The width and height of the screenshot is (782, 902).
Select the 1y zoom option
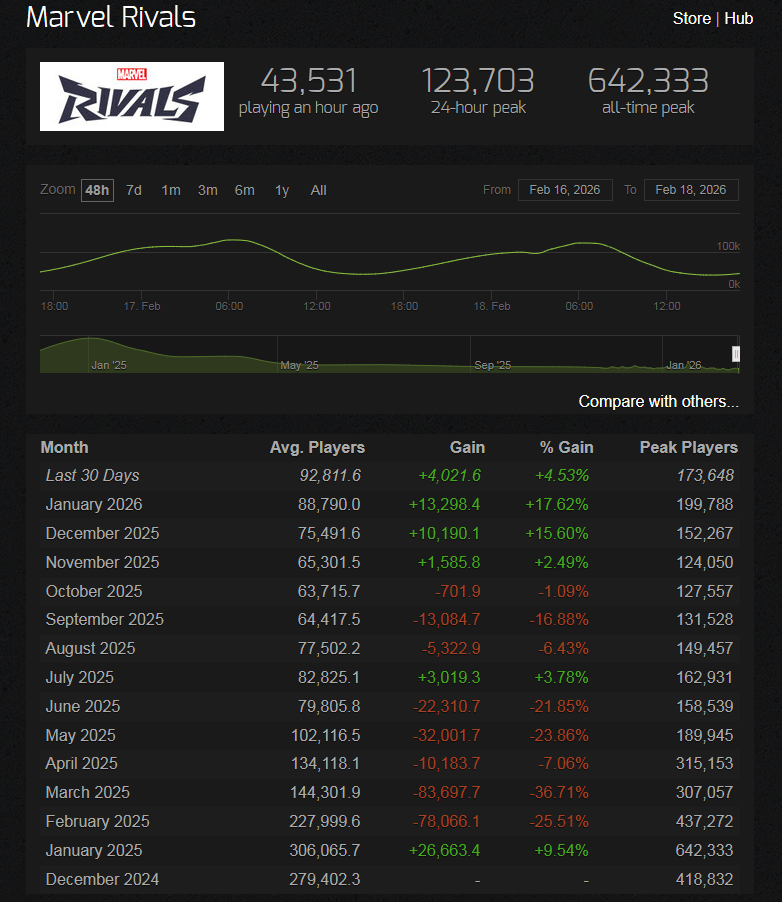coord(282,190)
